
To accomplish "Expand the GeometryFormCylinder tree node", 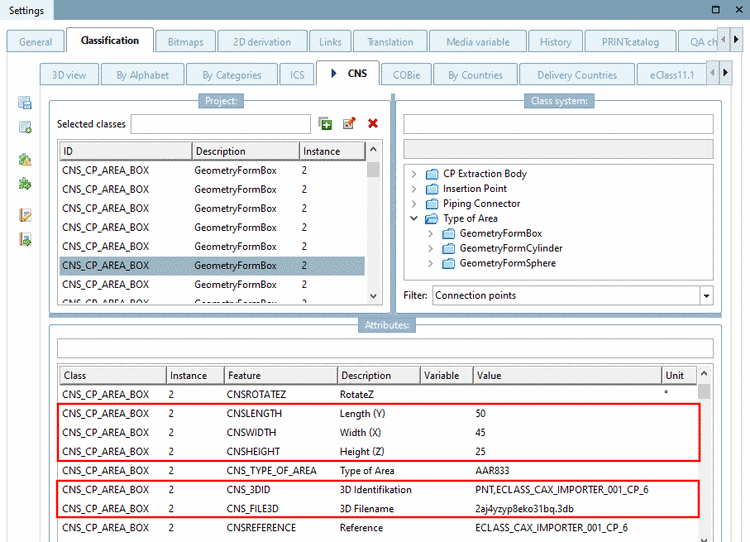I will coord(431,249).
